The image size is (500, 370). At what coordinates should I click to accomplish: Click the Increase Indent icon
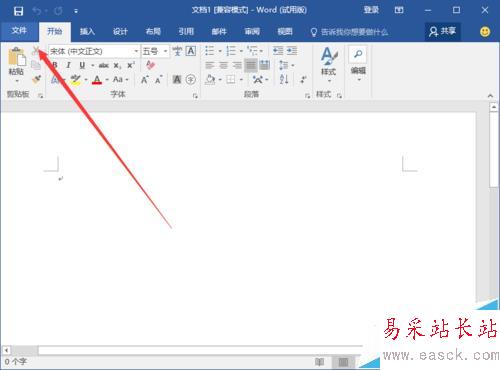pos(292,51)
